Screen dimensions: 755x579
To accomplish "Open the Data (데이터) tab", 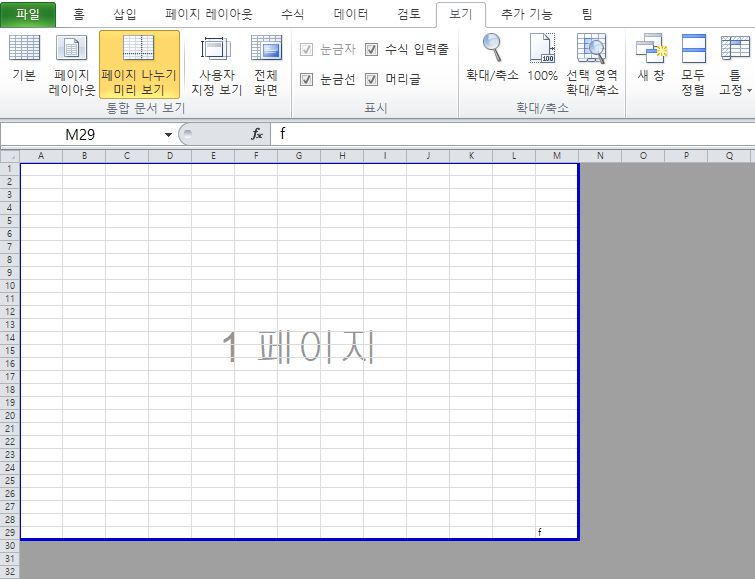I will (x=351, y=14).
